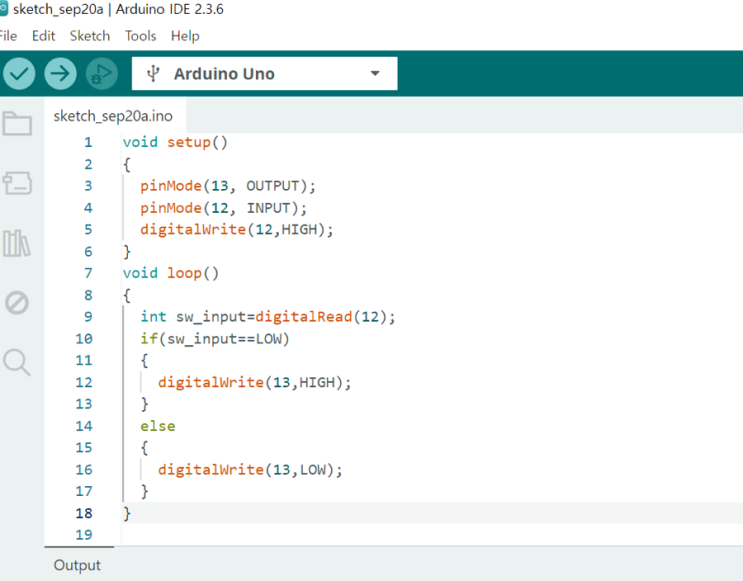Click the window title 'sketch_sep20a | Arduino IDE 2.3.6'
Viewport: 743px width, 581px height.
[x=118, y=9]
